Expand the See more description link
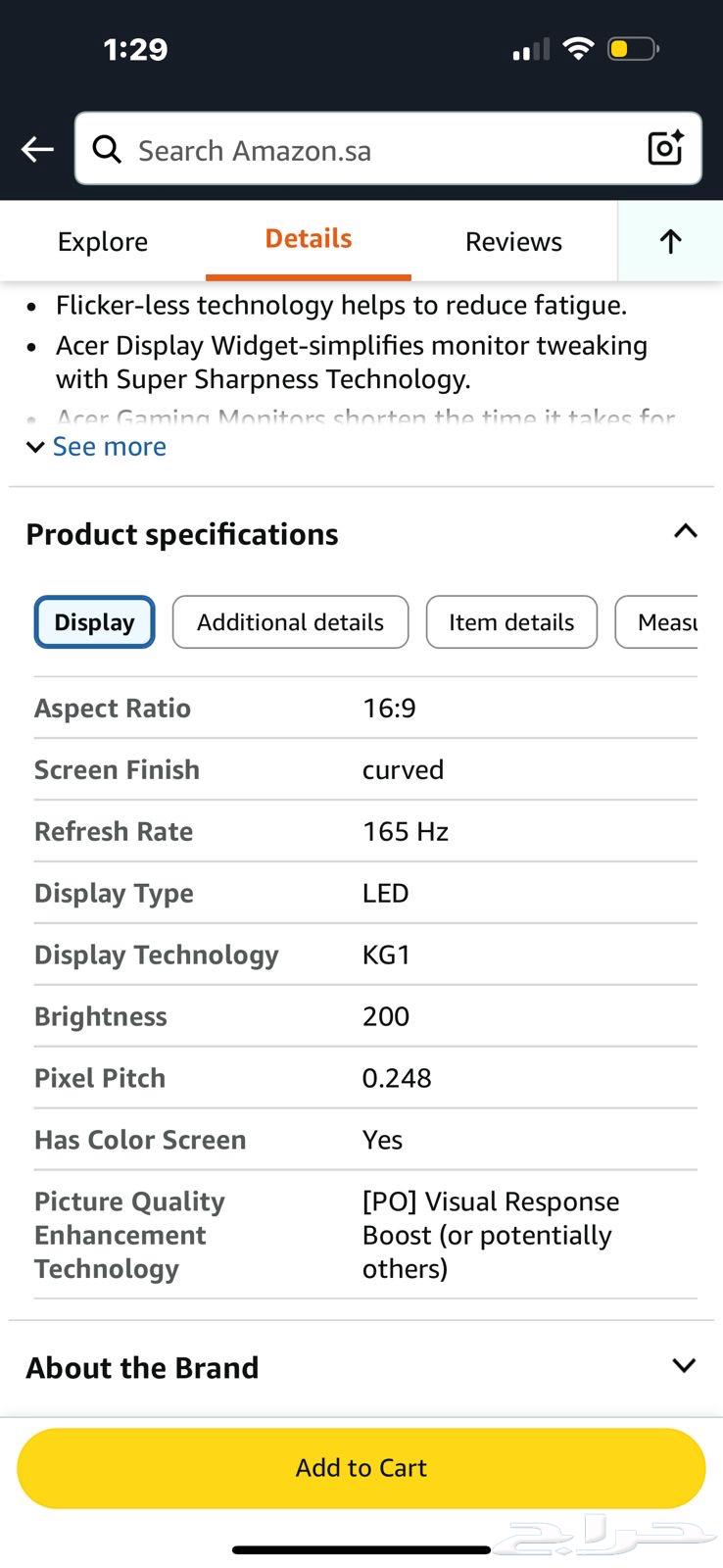 (x=96, y=447)
